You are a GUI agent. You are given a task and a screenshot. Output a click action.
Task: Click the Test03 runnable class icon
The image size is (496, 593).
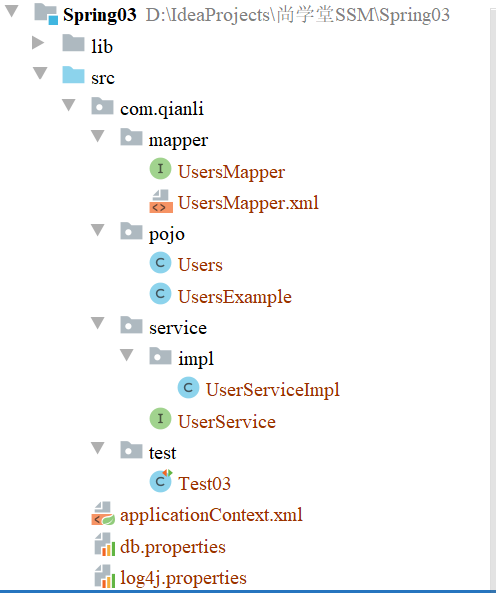point(161,481)
